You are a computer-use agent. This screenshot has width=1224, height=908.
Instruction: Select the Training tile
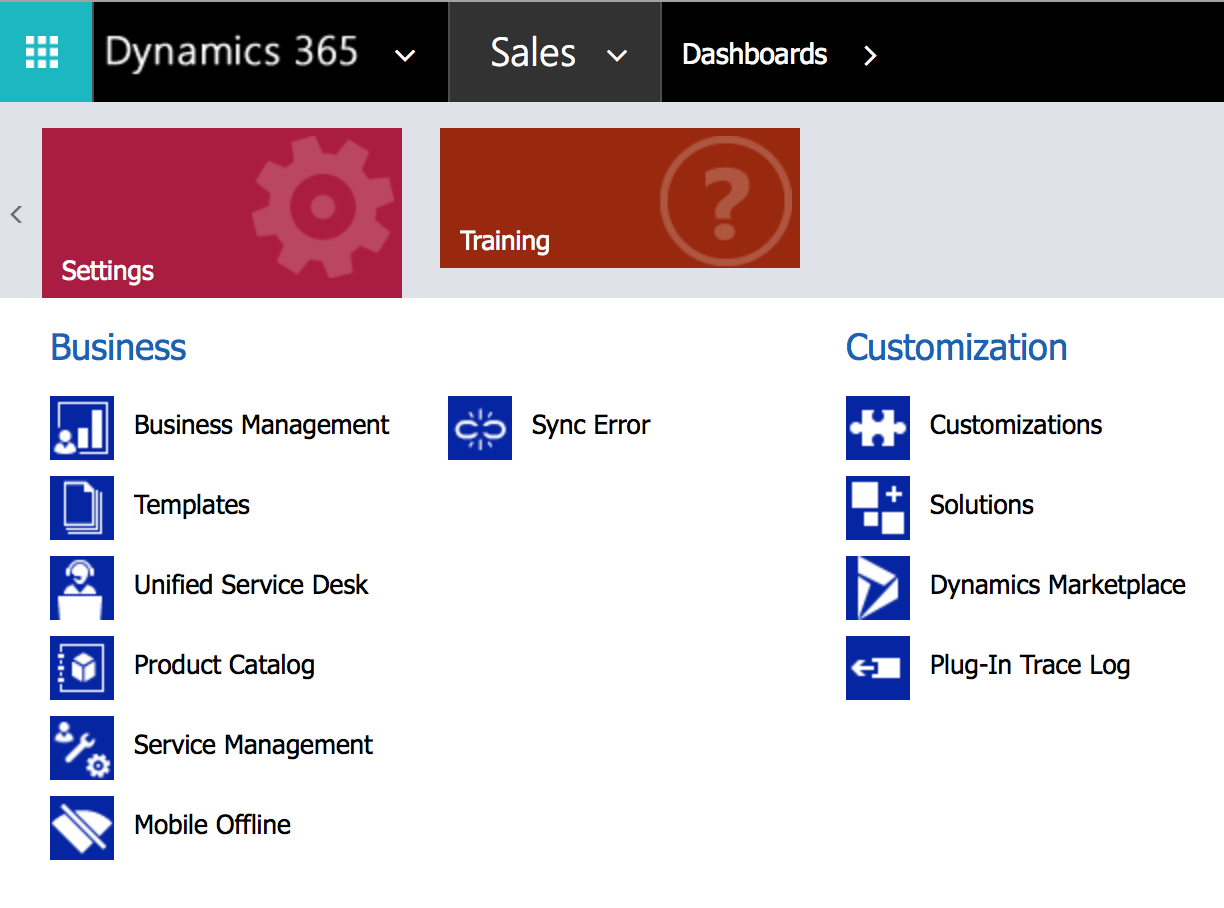(x=620, y=198)
